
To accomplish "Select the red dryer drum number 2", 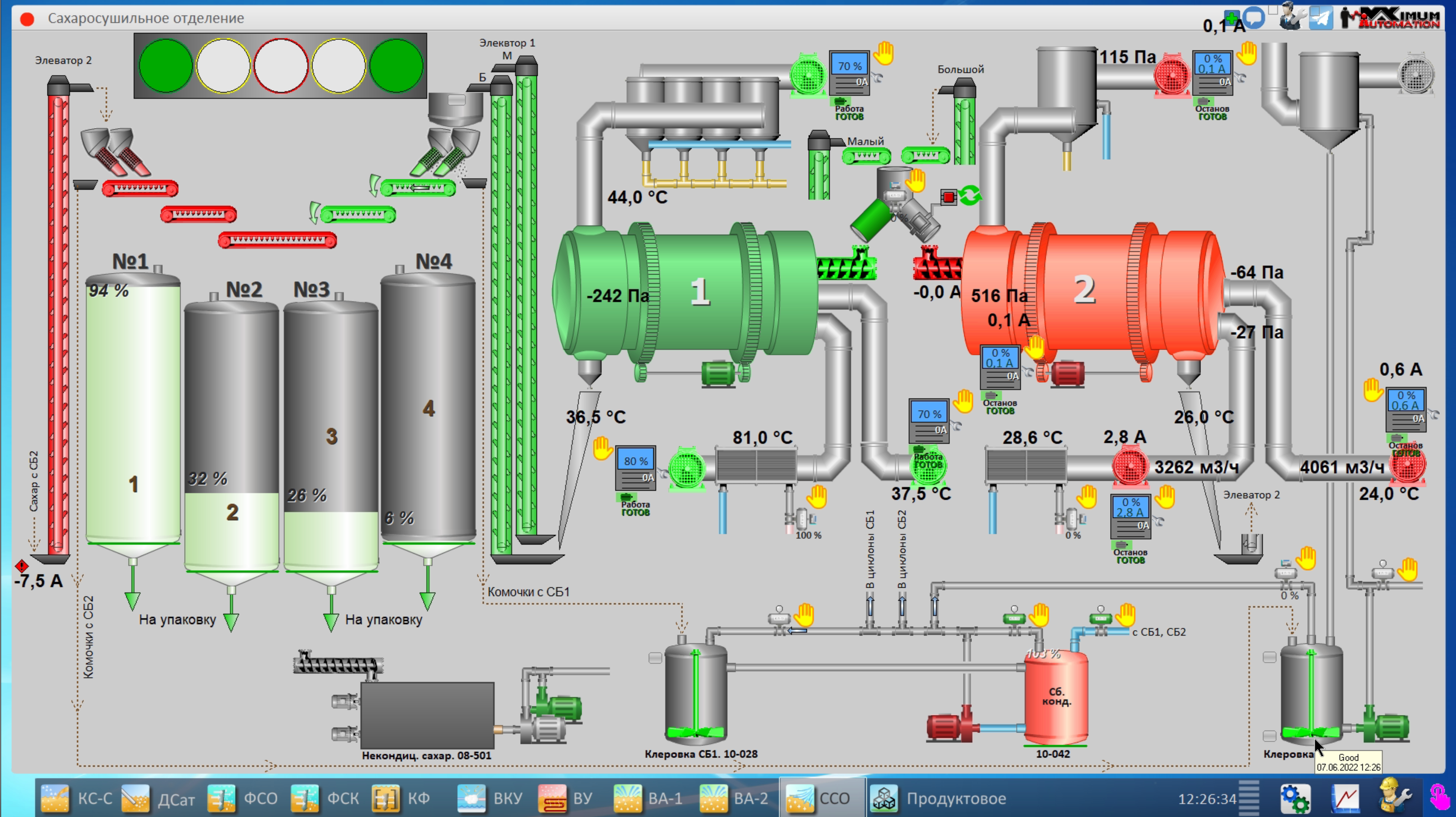I will (1093, 292).
